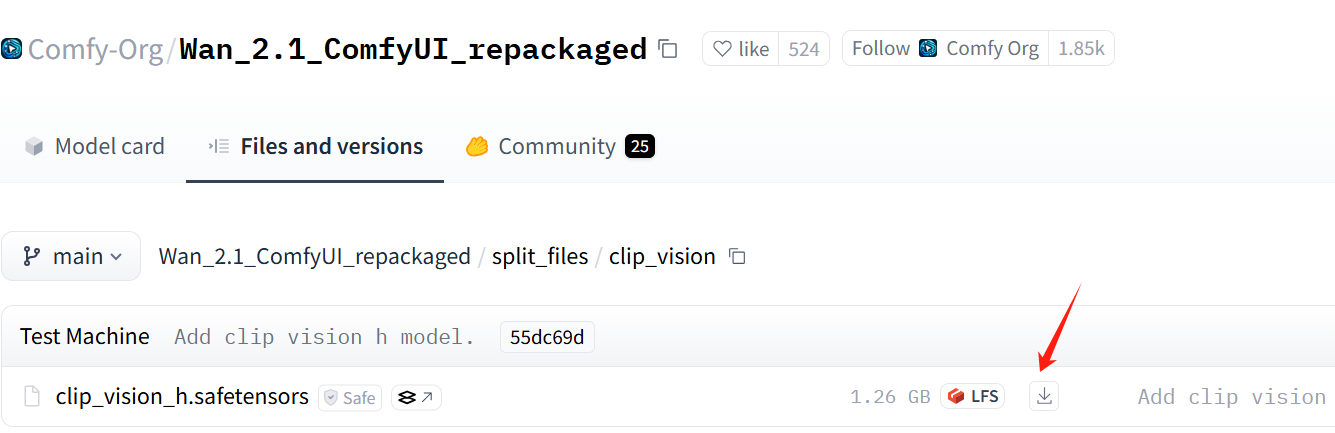This screenshot has height=433, width=1335.
Task: View the 524 likes count
Action: (x=803, y=48)
